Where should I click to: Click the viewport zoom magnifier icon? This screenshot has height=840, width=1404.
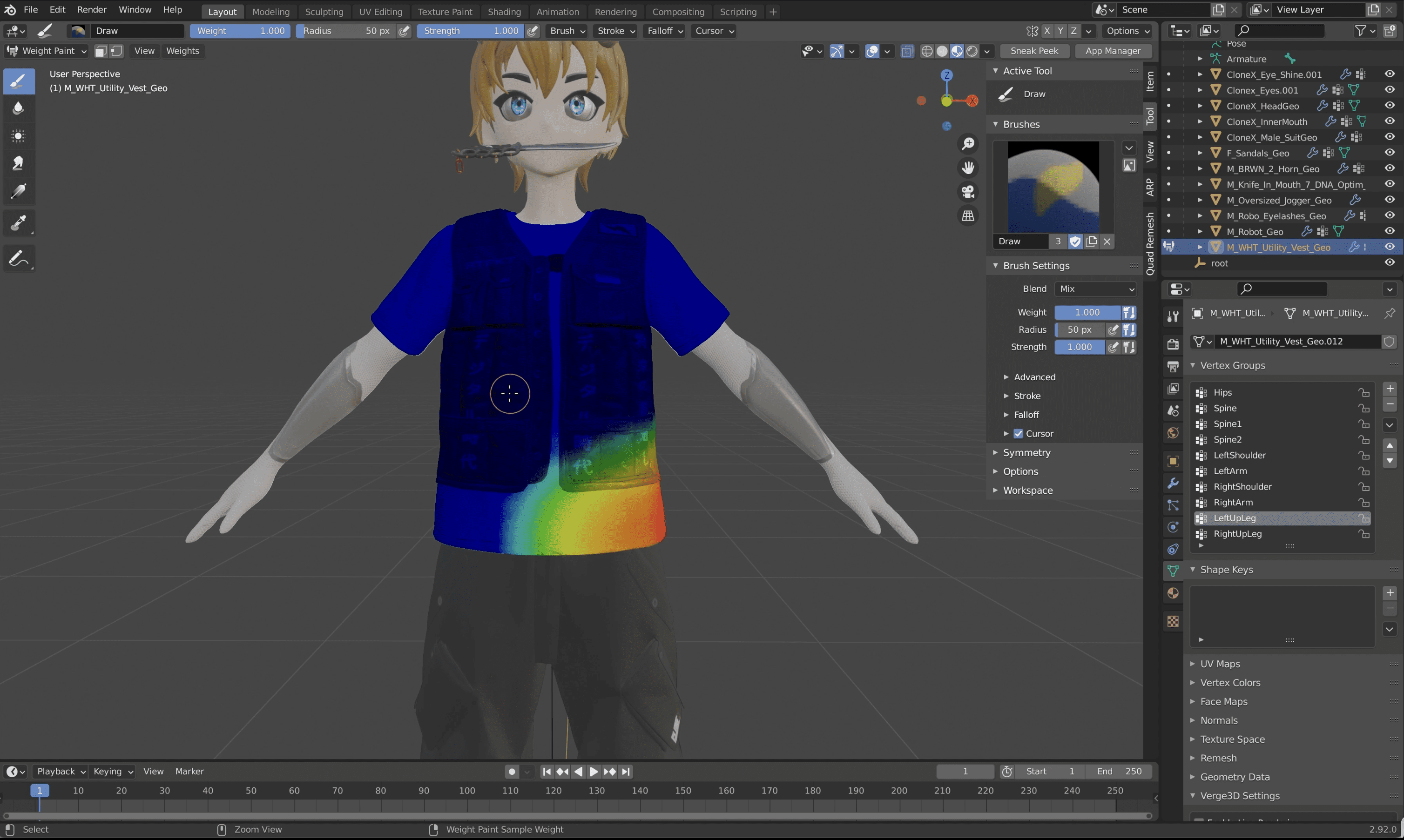[968, 144]
